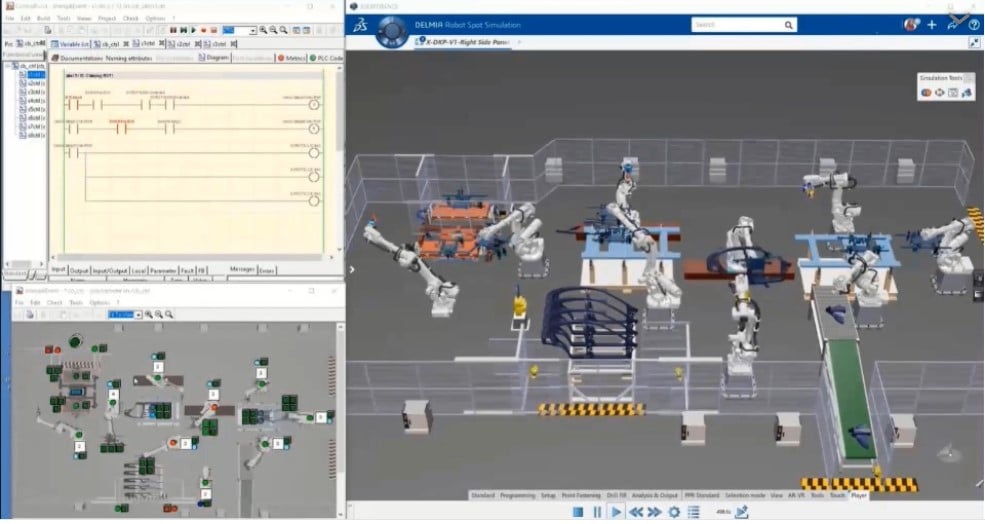Viewport: 985px width, 524px height.
Task: Collapse the cb_ctrl root tree node
Action: point(8,65)
